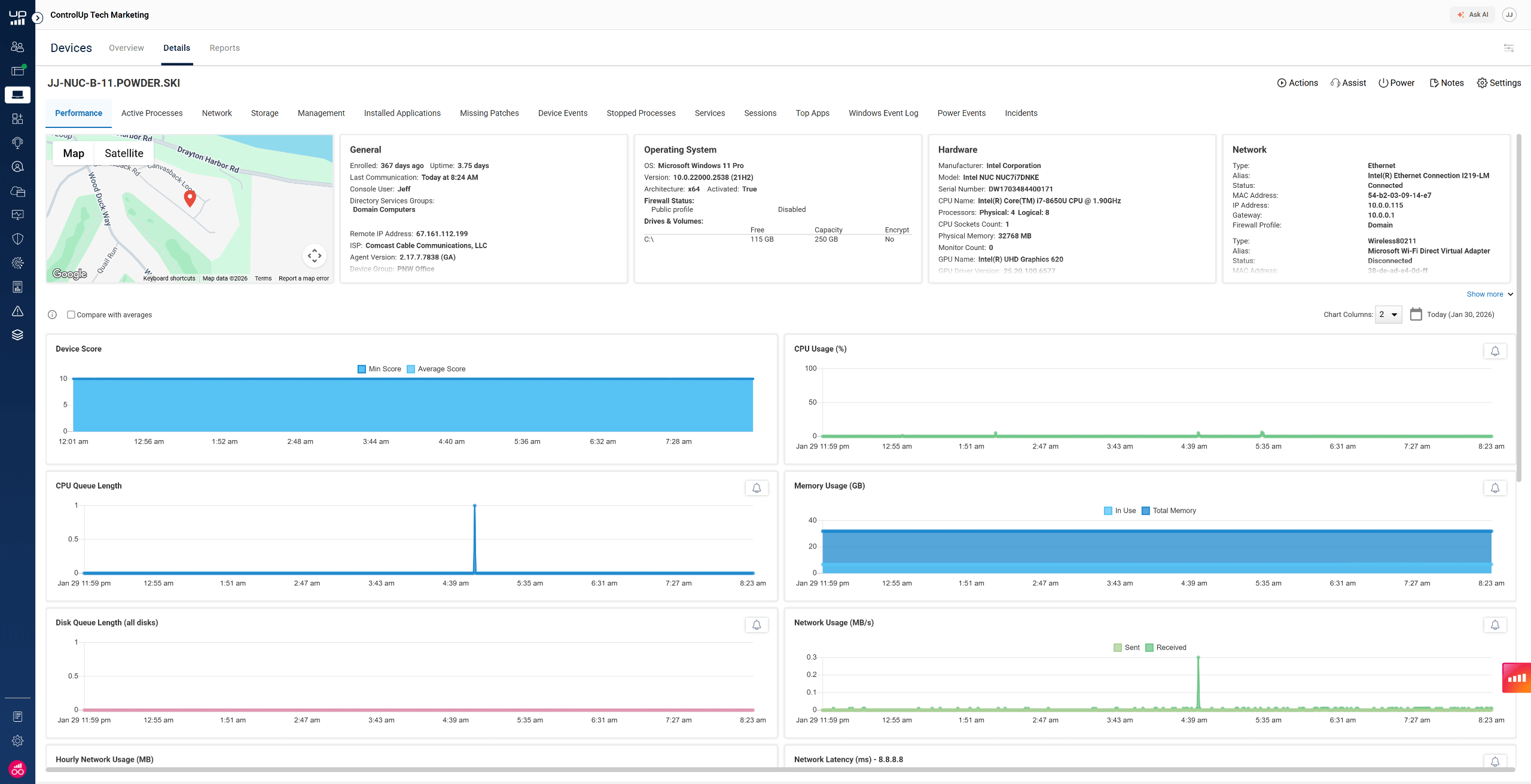Open the Chart Columns dropdown
Image resolution: width=1531 pixels, height=784 pixels.
click(1388, 315)
